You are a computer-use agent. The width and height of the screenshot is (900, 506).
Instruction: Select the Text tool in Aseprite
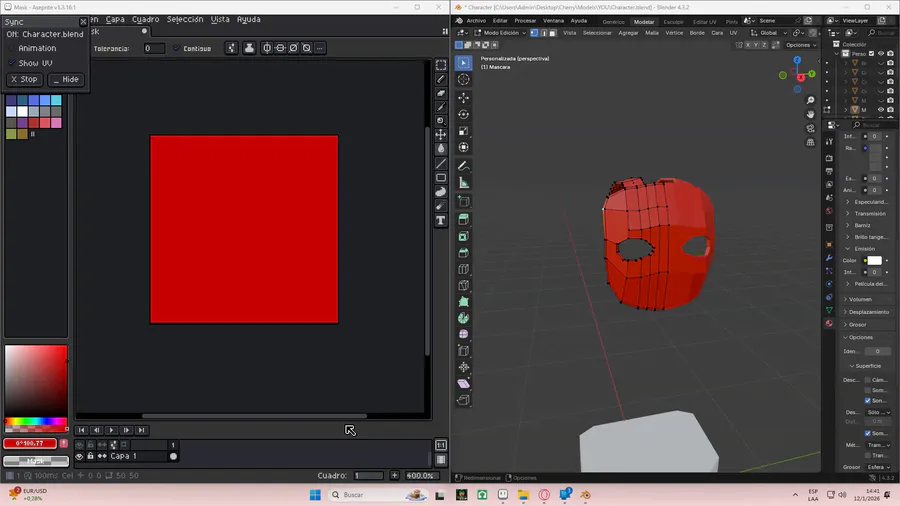441,221
